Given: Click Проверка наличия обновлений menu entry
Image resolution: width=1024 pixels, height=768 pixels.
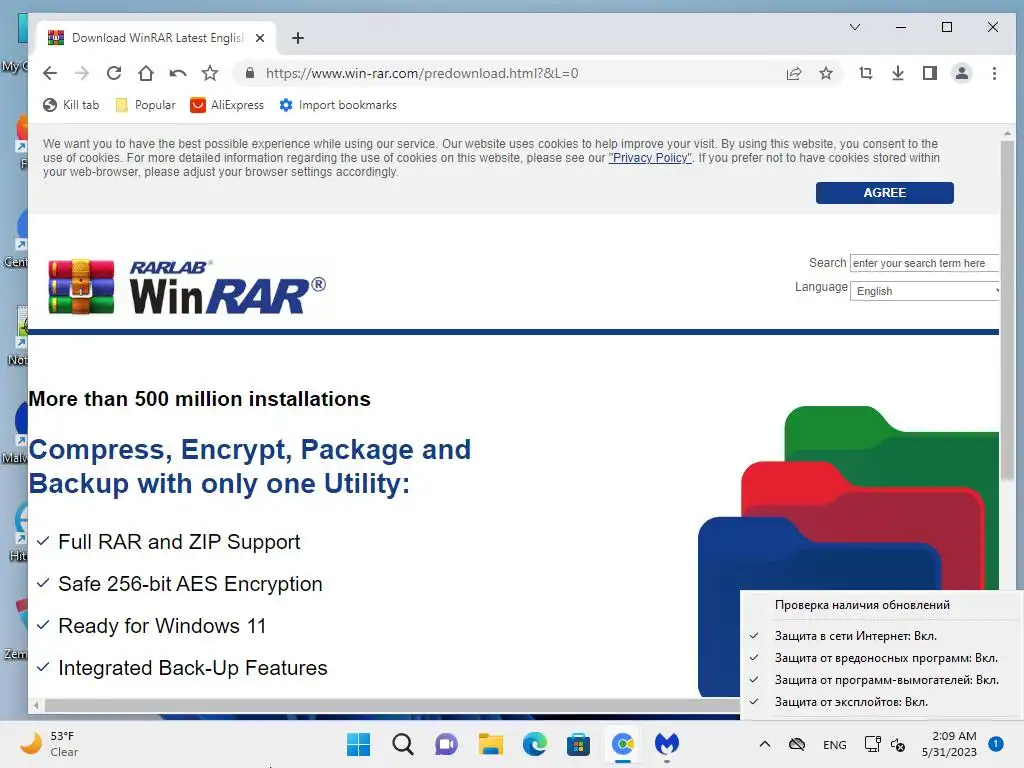Looking at the screenshot, I should click(862, 605).
